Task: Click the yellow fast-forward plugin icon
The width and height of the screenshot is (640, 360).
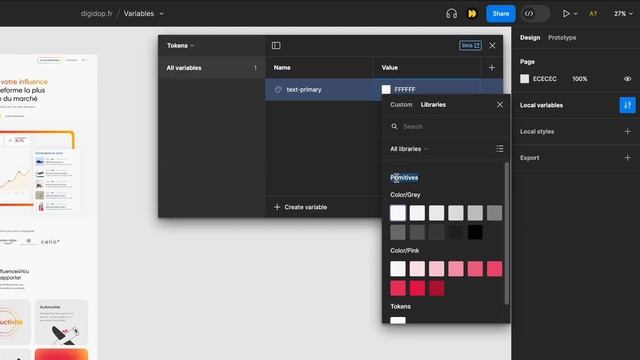Action: 472,14
